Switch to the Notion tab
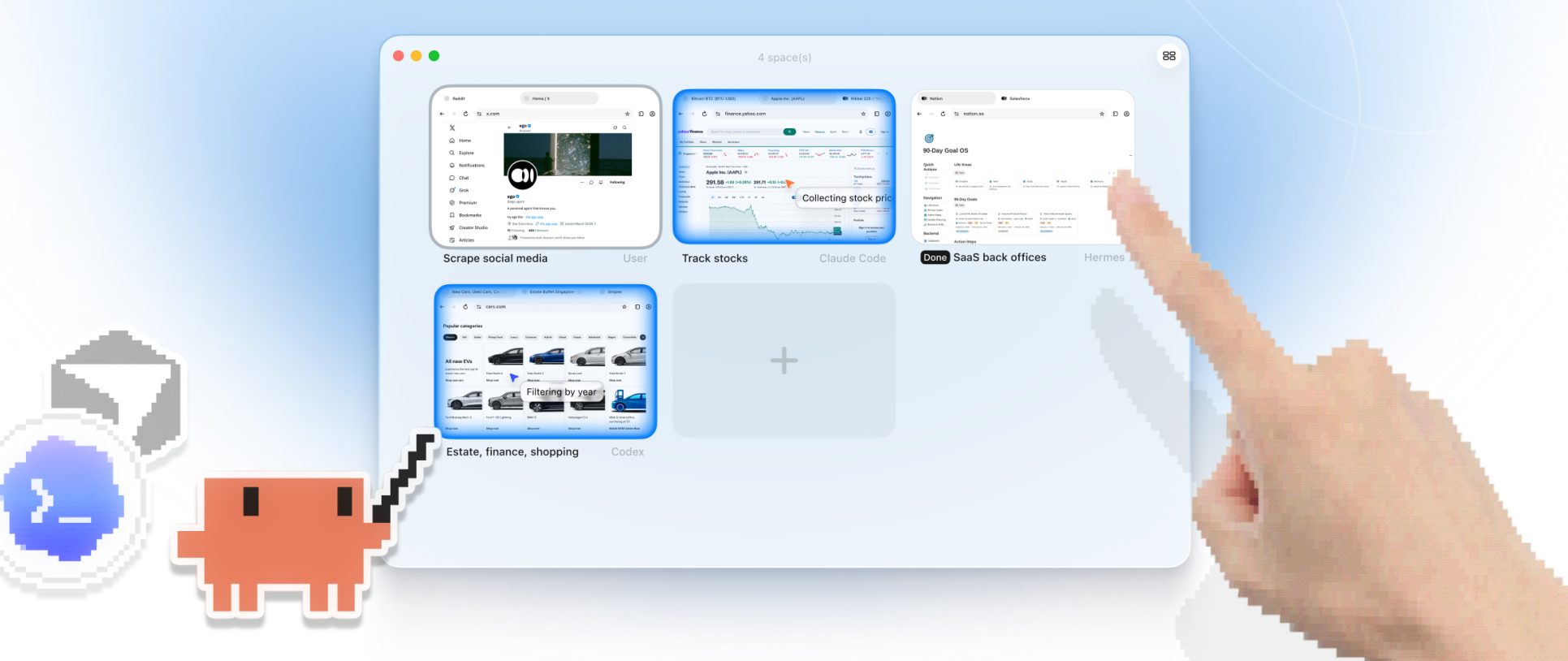 (957, 98)
